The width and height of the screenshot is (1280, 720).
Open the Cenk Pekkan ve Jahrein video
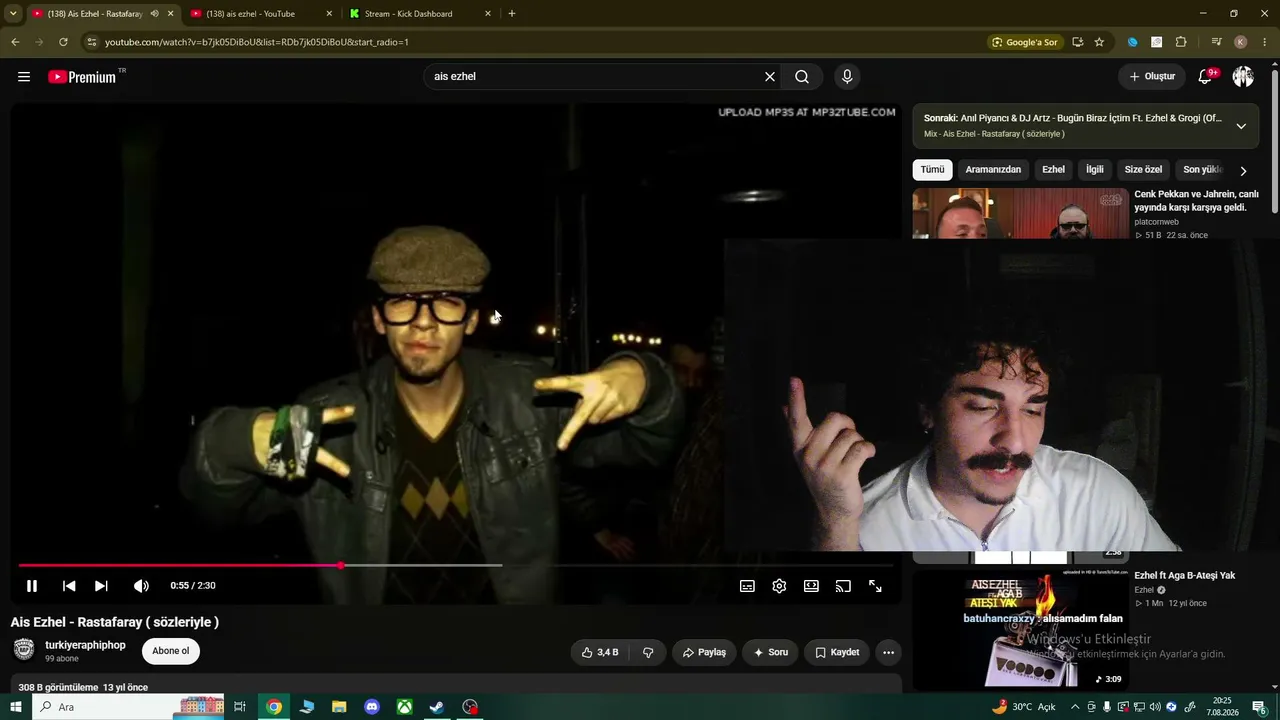tap(1196, 201)
